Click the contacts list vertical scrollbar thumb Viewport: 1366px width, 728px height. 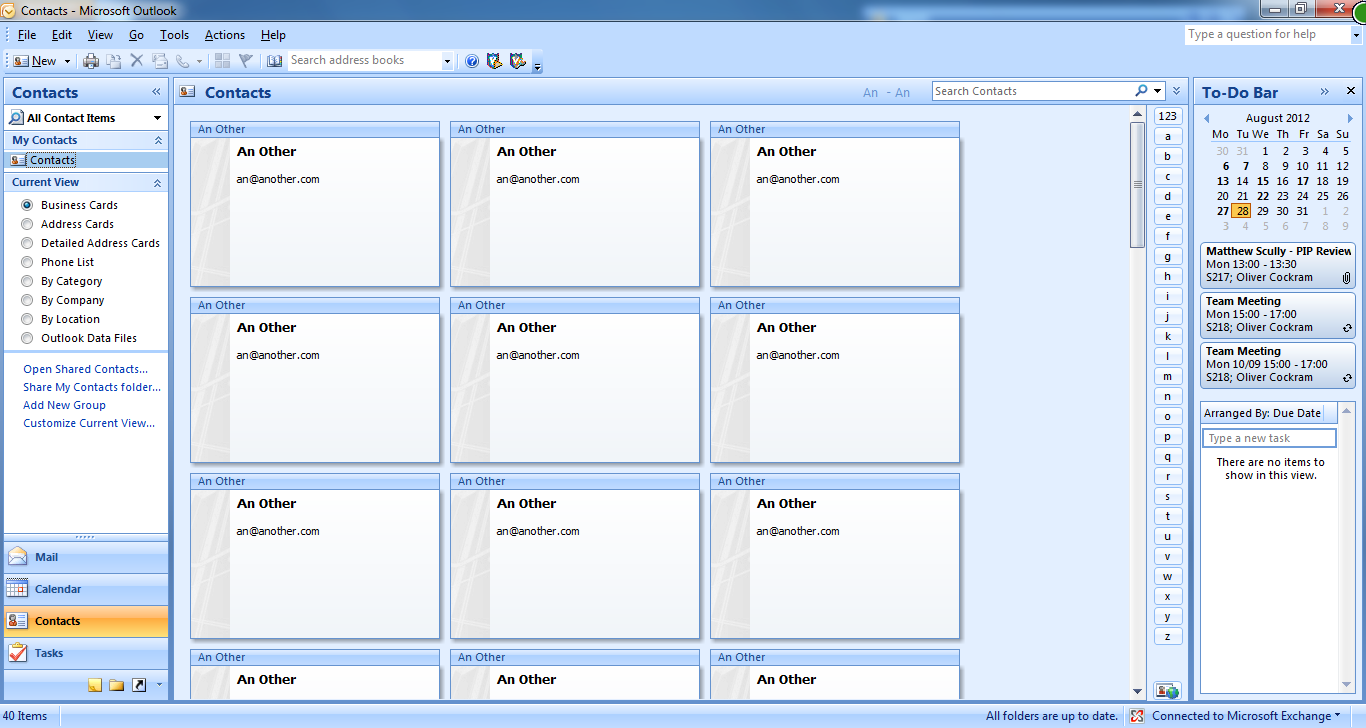click(x=1137, y=185)
